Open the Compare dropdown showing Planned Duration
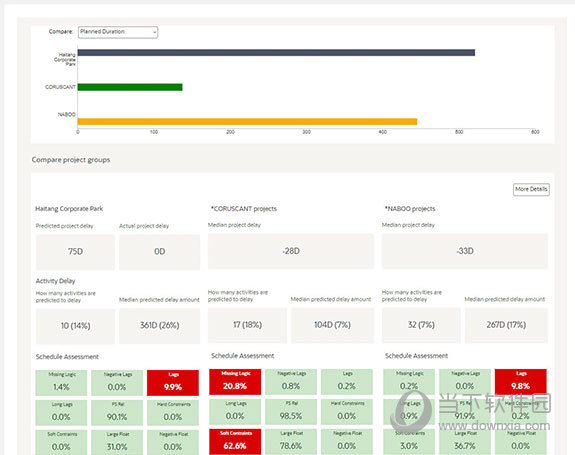The image size is (575, 455). pyautogui.click(x=118, y=32)
